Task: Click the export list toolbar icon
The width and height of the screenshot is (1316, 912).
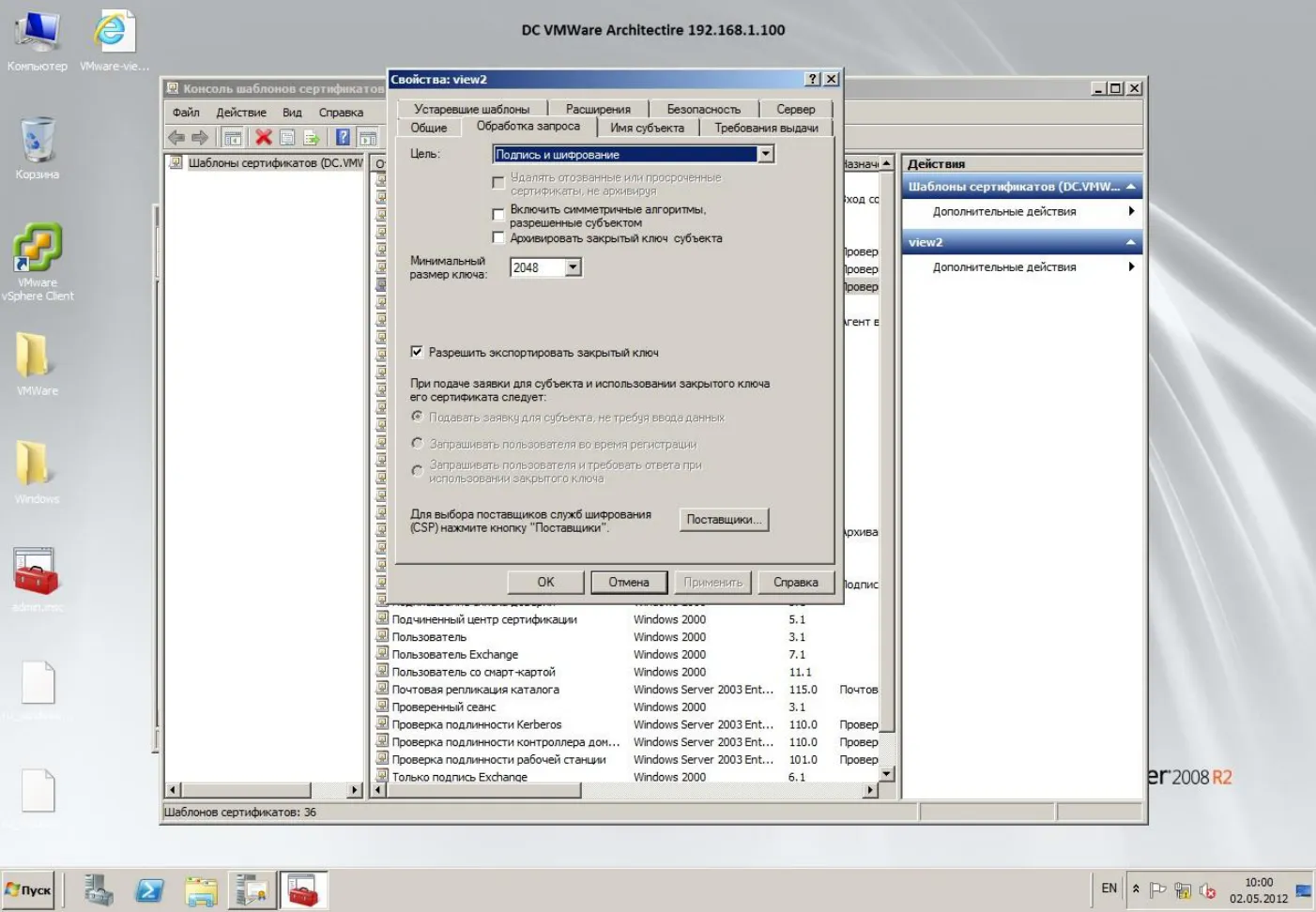Action: [x=312, y=138]
